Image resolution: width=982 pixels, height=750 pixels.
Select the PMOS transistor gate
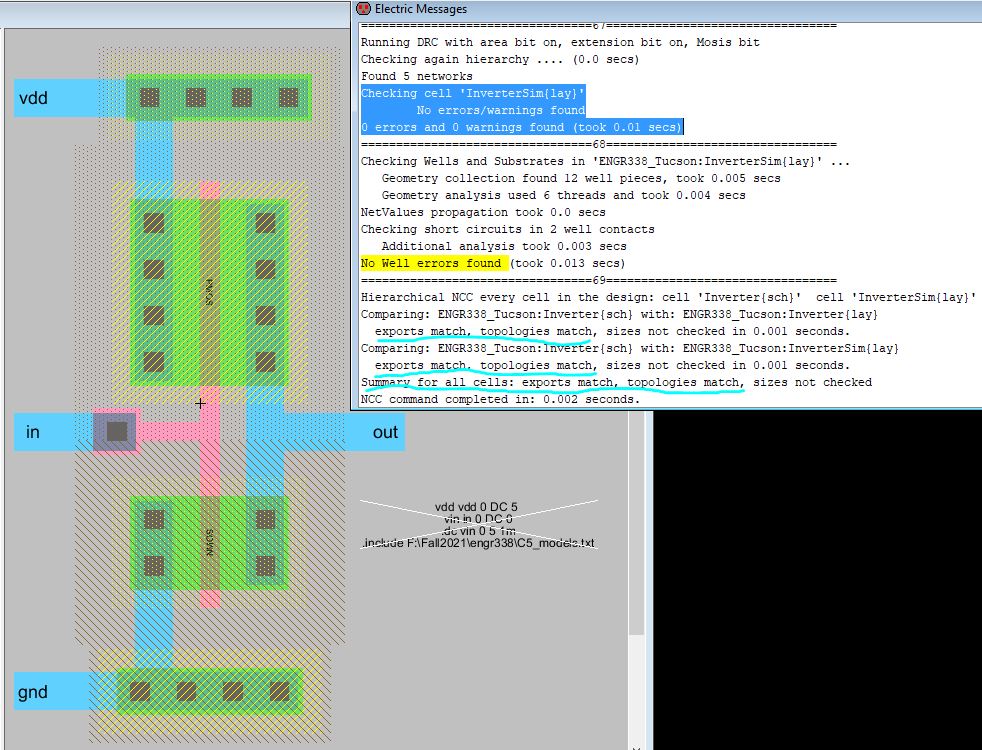click(209, 290)
